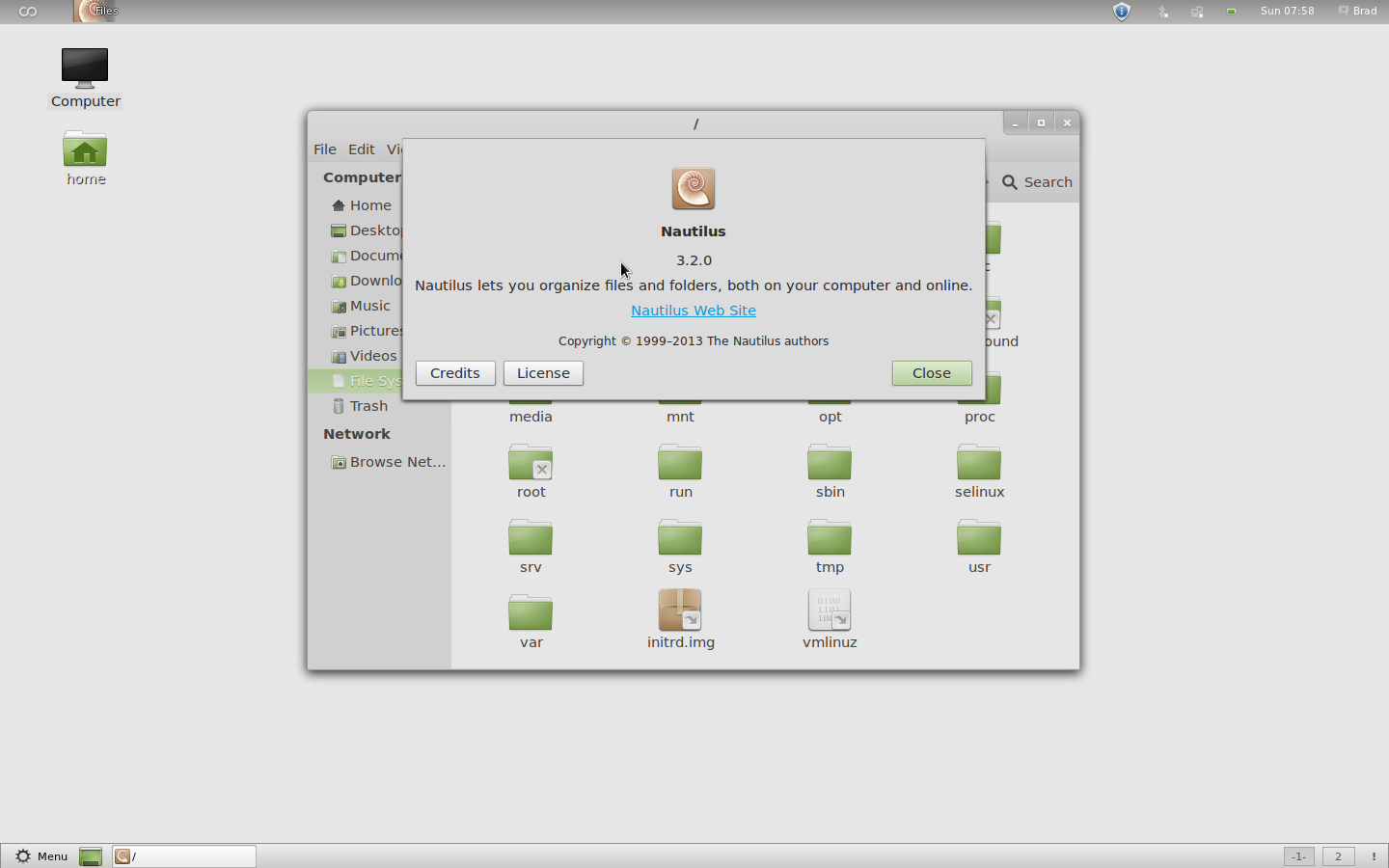
Task: Open Music in the sidebar
Action: [362, 306]
